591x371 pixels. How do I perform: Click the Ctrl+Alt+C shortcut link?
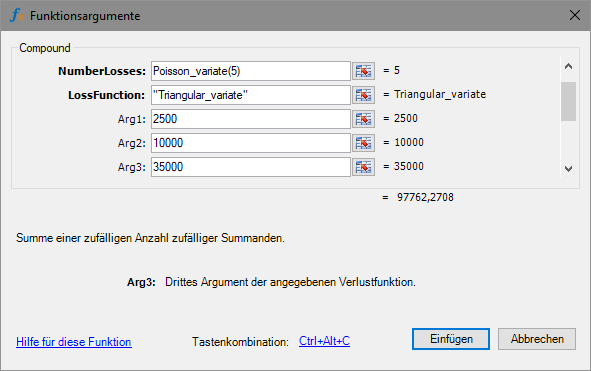pyautogui.click(x=325, y=341)
